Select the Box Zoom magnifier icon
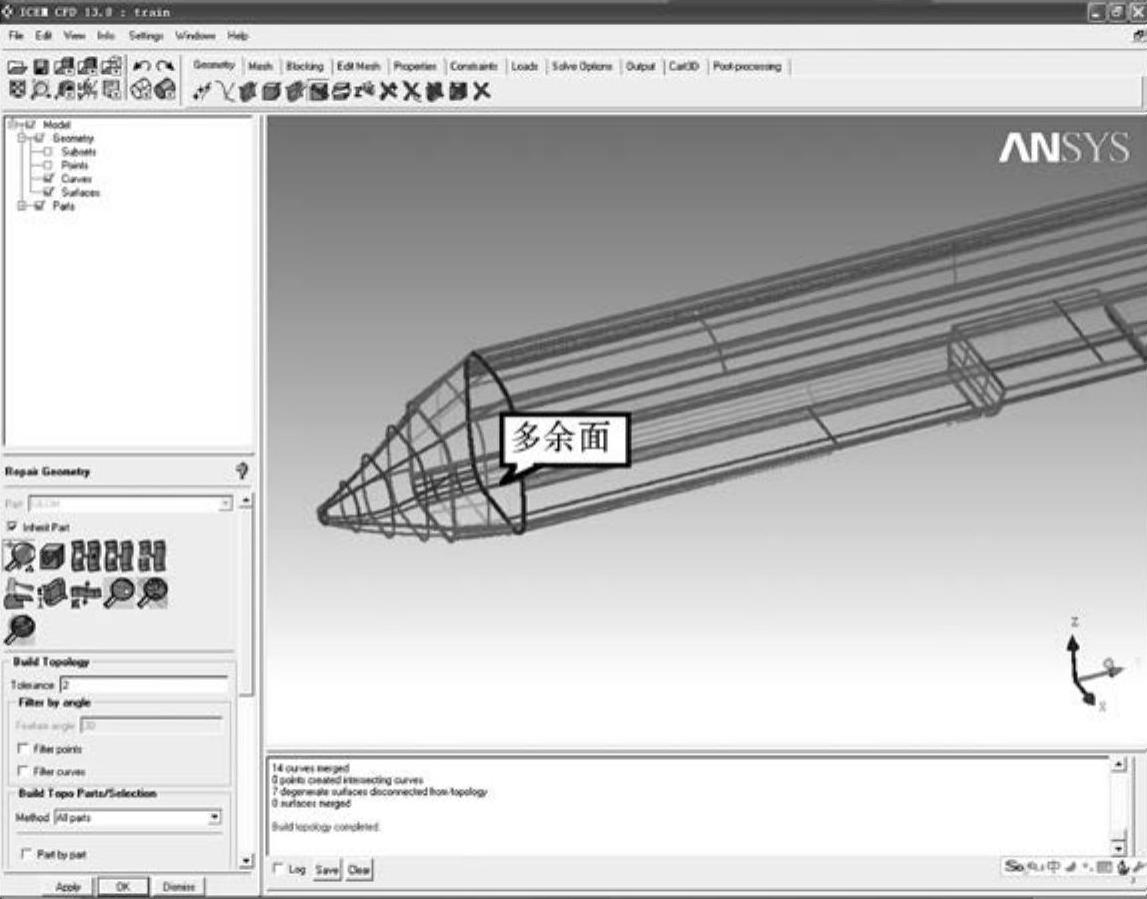 tap(41, 90)
